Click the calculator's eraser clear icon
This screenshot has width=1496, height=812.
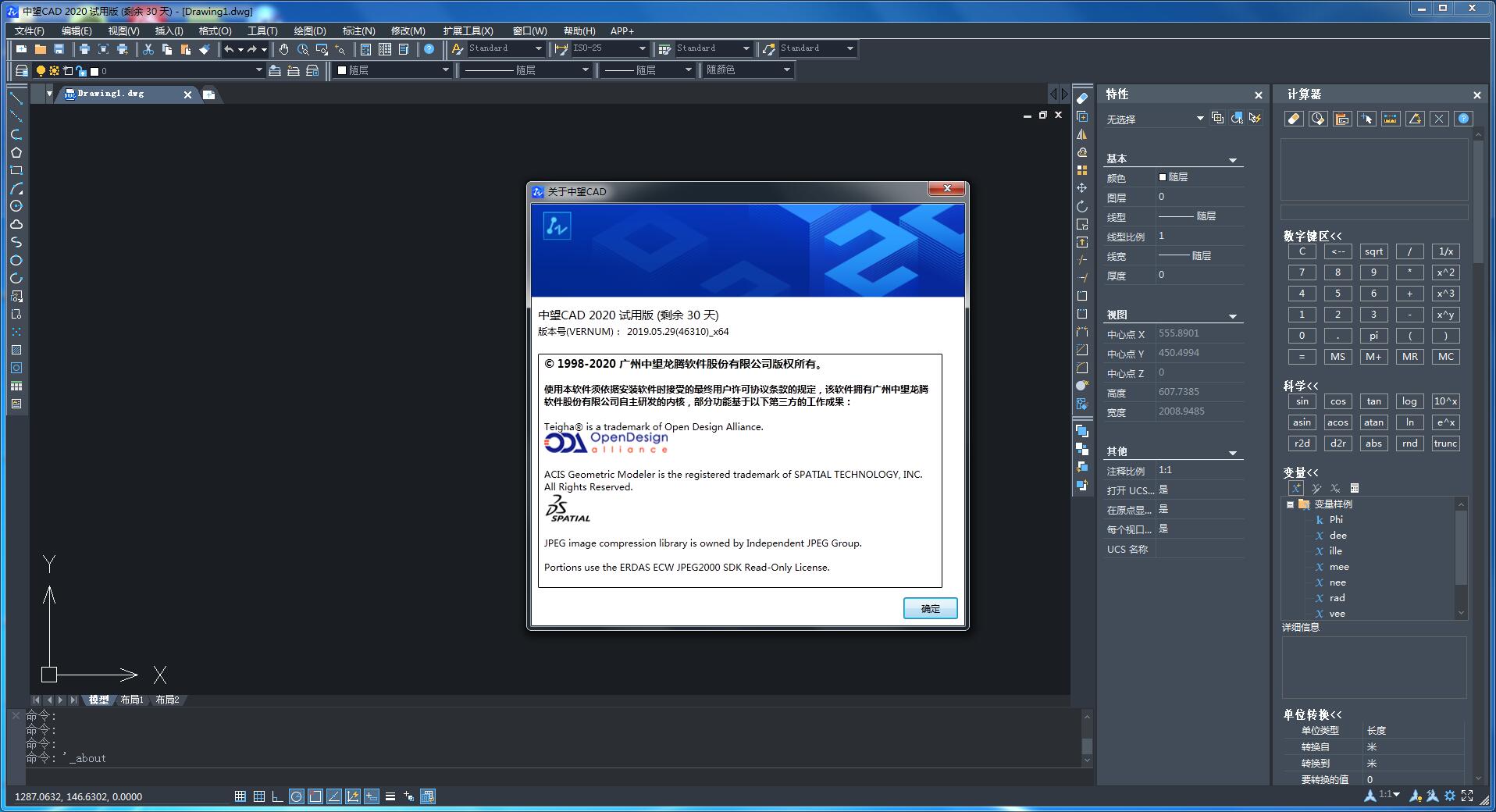pos(1294,119)
